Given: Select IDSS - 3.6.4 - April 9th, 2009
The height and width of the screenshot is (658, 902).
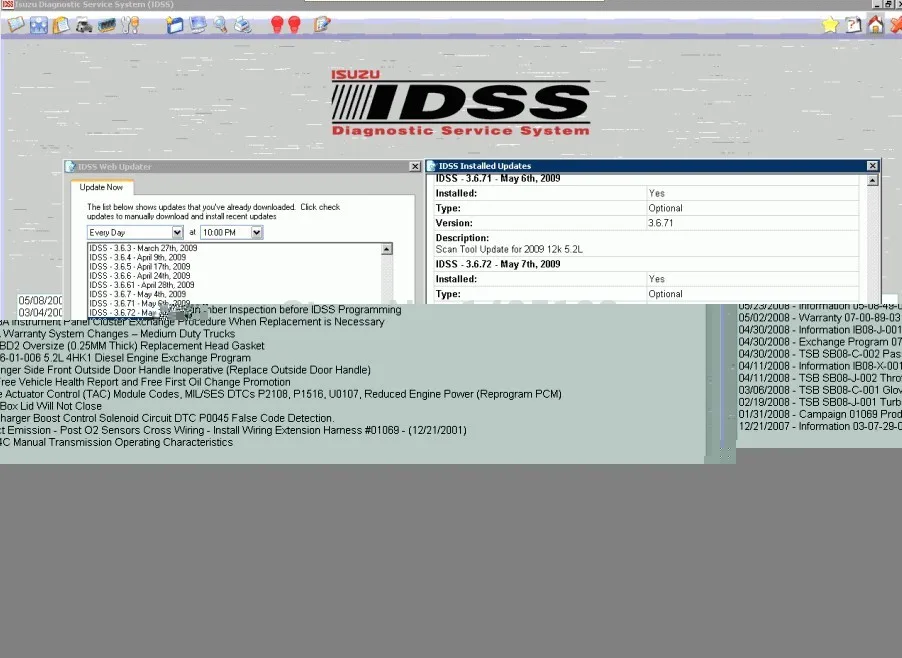Looking at the screenshot, I should 137,257.
